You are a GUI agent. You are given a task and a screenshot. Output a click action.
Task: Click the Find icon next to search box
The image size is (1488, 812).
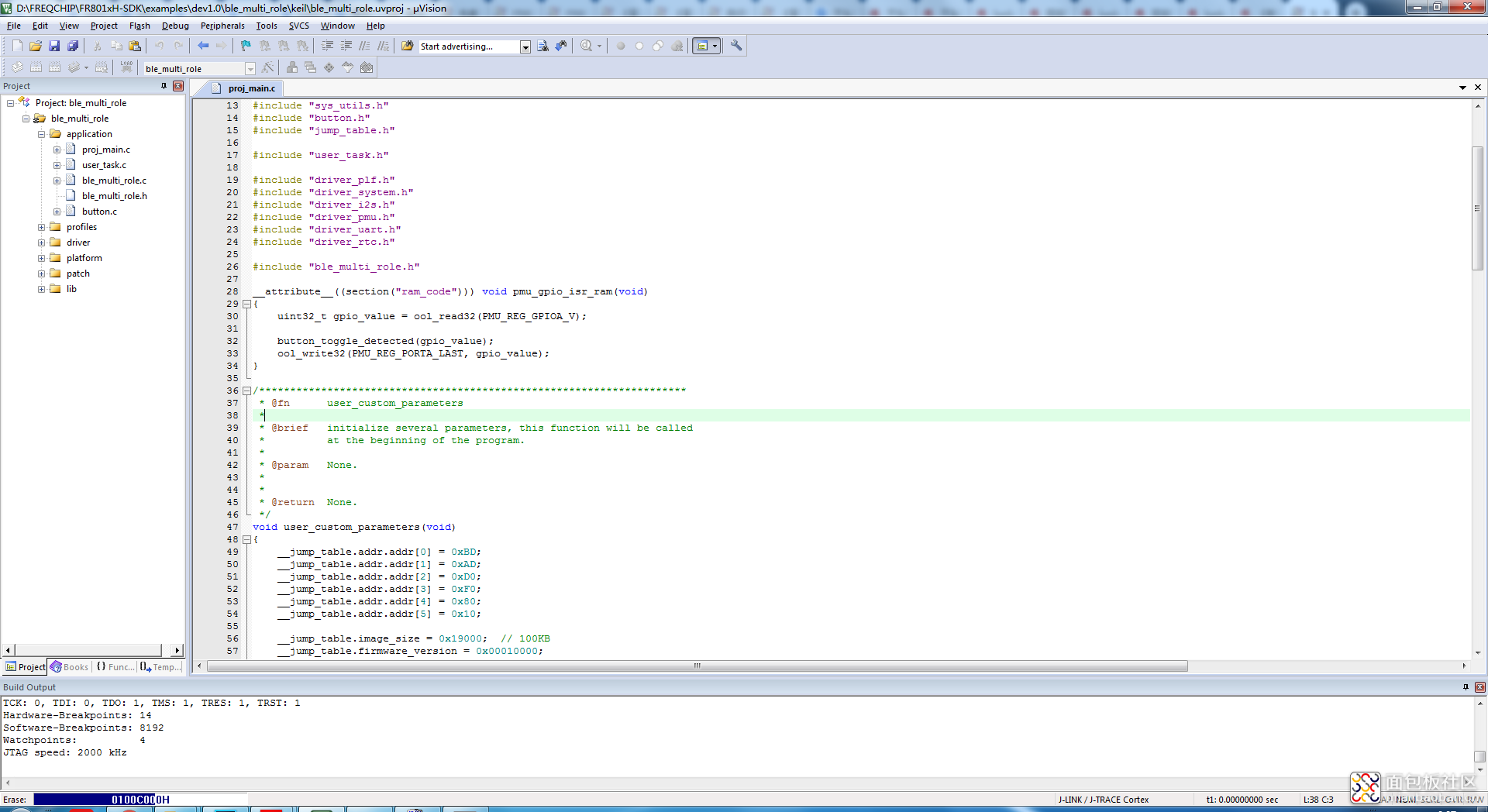tap(542, 46)
